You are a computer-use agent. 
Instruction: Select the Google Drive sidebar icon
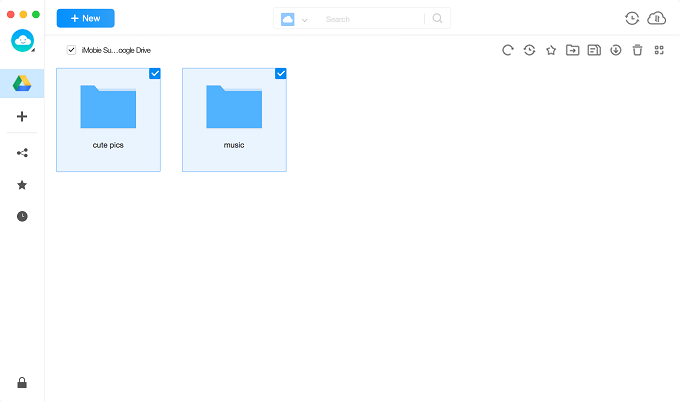point(22,83)
